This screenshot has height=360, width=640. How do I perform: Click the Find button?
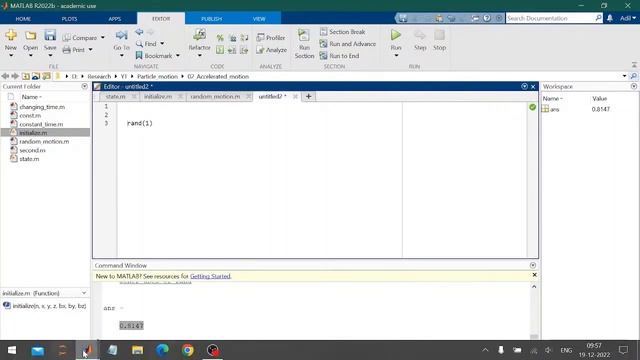147,44
